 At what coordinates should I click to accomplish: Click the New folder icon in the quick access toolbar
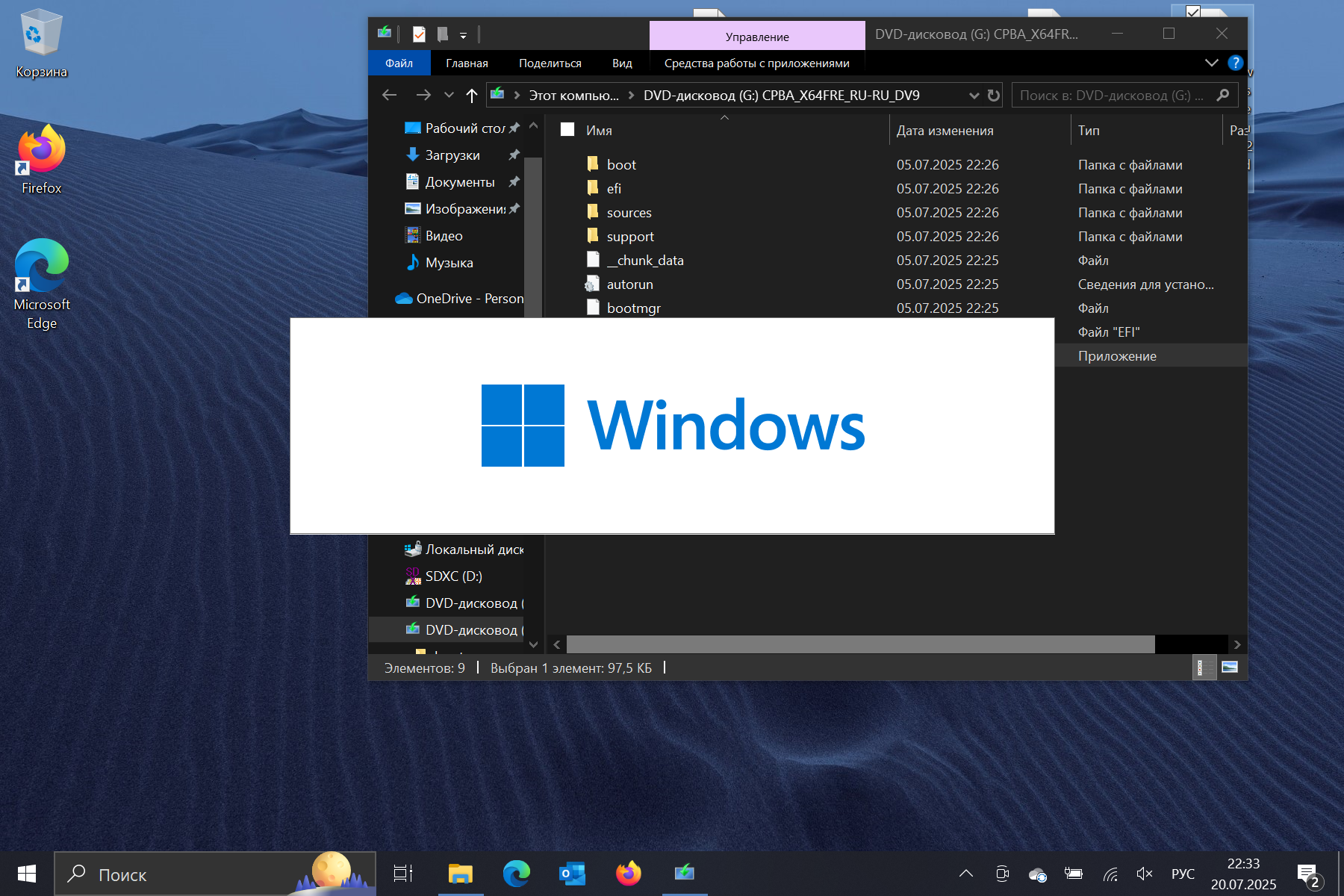[x=443, y=34]
